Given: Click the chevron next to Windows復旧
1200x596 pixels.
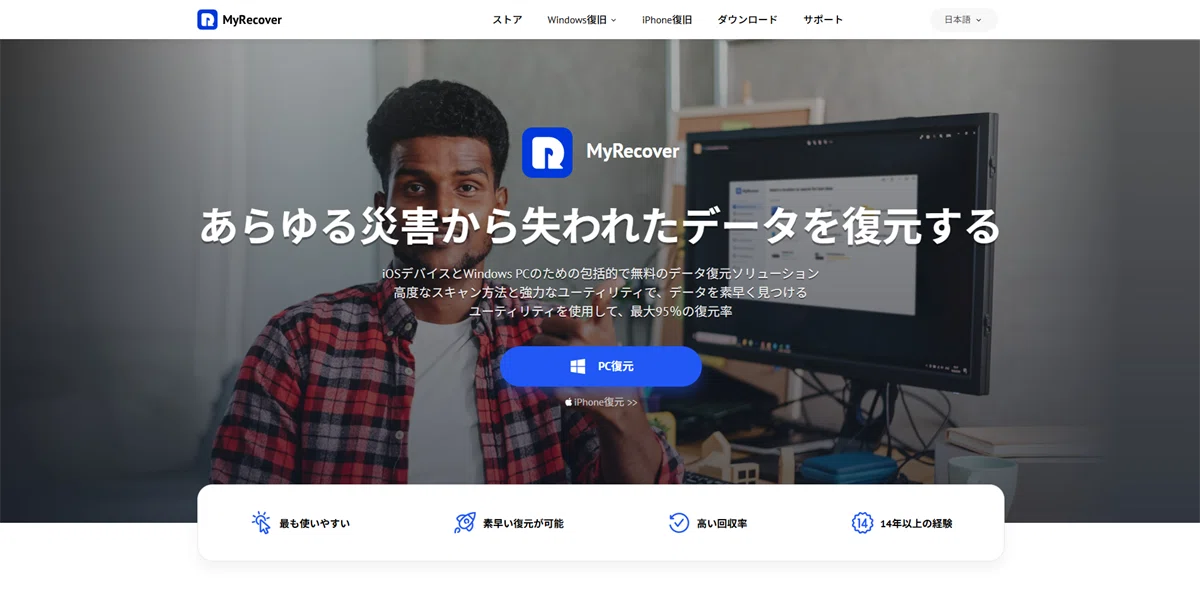Looking at the screenshot, I should pos(613,20).
